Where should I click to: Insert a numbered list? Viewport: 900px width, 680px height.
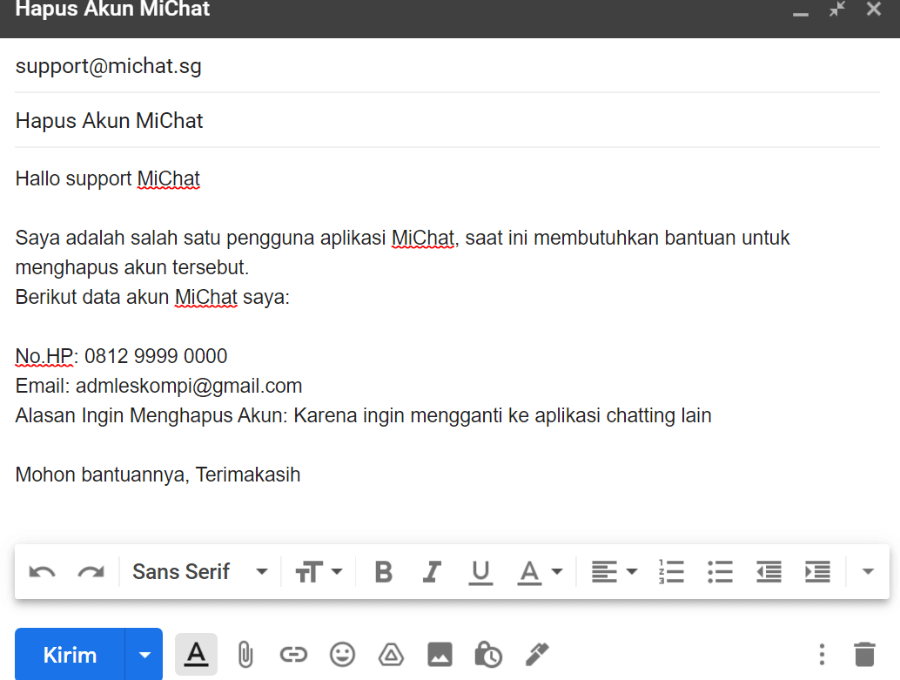pos(671,572)
